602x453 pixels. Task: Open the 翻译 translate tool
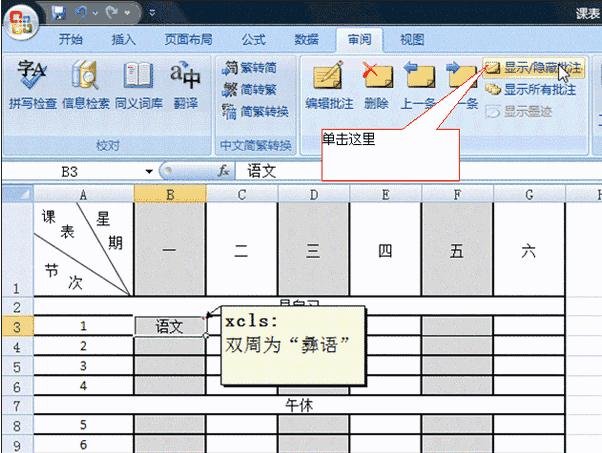(x=185, y=84)
